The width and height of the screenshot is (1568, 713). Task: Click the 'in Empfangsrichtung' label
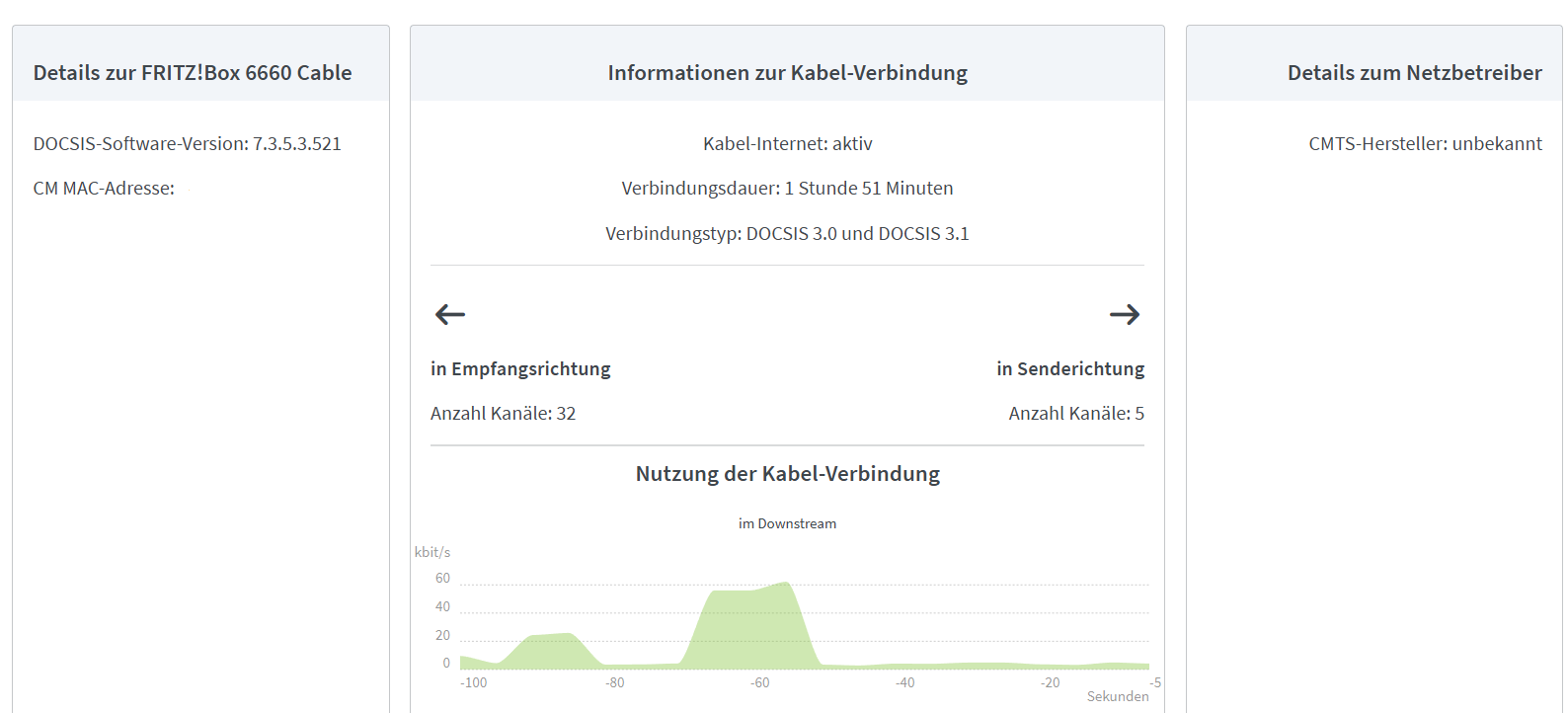(520, 369)
